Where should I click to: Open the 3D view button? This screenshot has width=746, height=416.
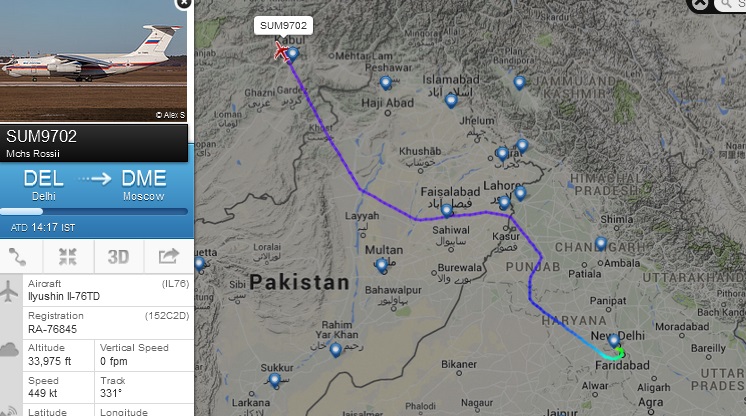pyautogui.click(x=118, y=257)
